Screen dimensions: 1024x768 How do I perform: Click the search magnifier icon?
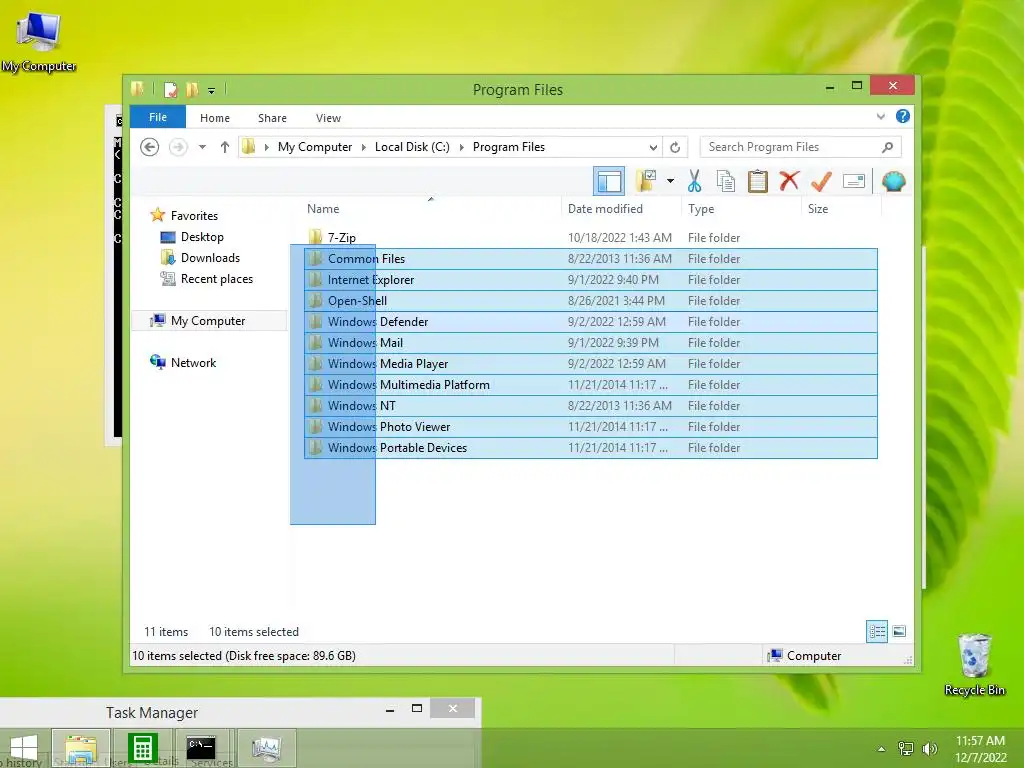coord(888,147)
